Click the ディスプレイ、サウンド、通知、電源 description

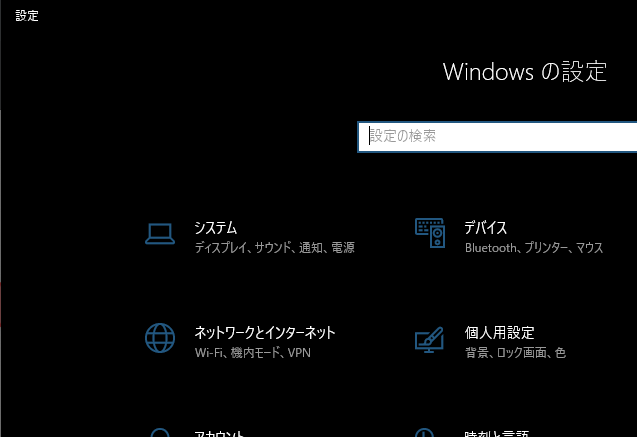(275, 247)
